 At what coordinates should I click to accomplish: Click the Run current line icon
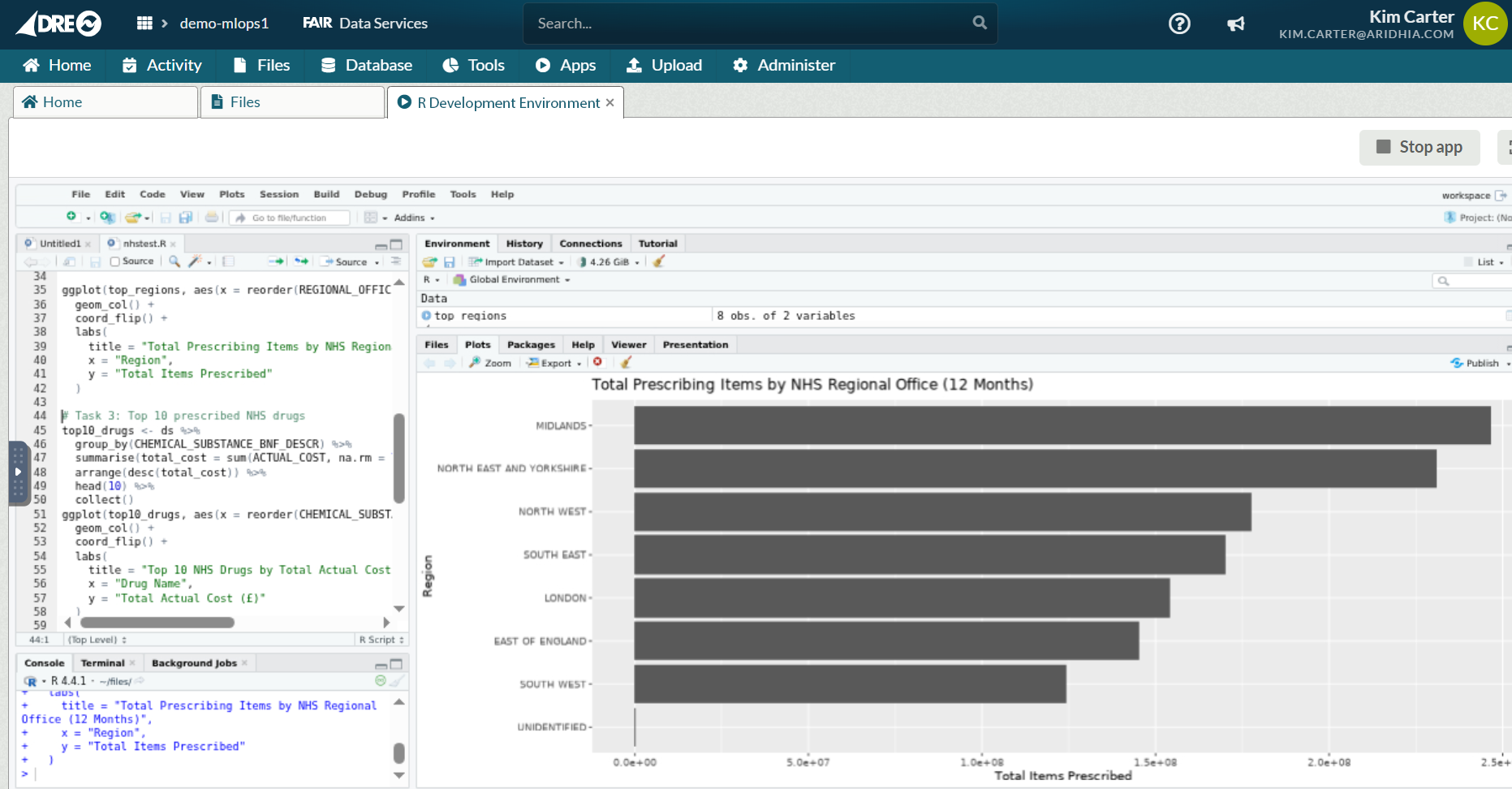276,261
